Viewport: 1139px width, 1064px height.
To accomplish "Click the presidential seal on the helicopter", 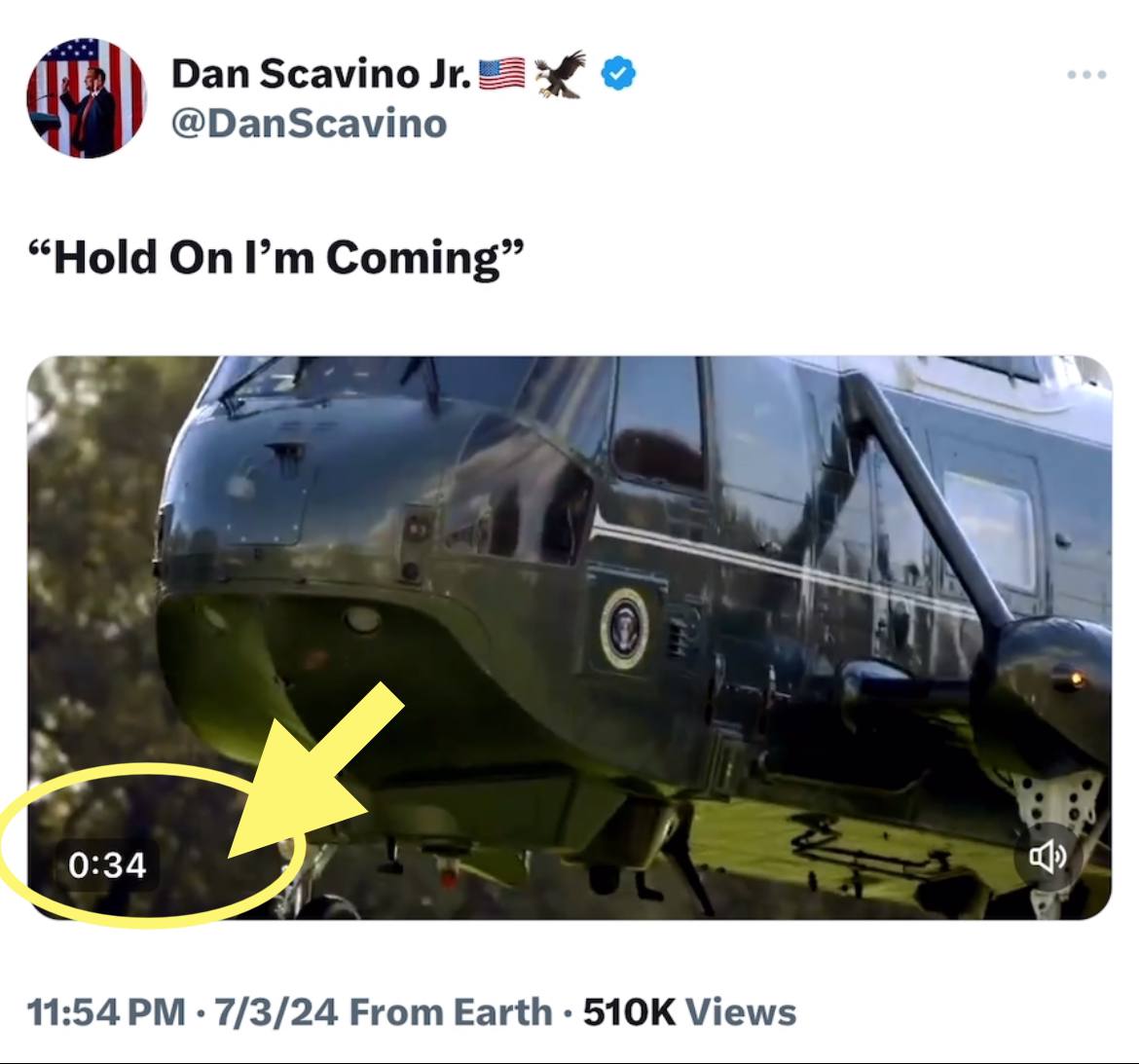I will [x=624, y=628].
